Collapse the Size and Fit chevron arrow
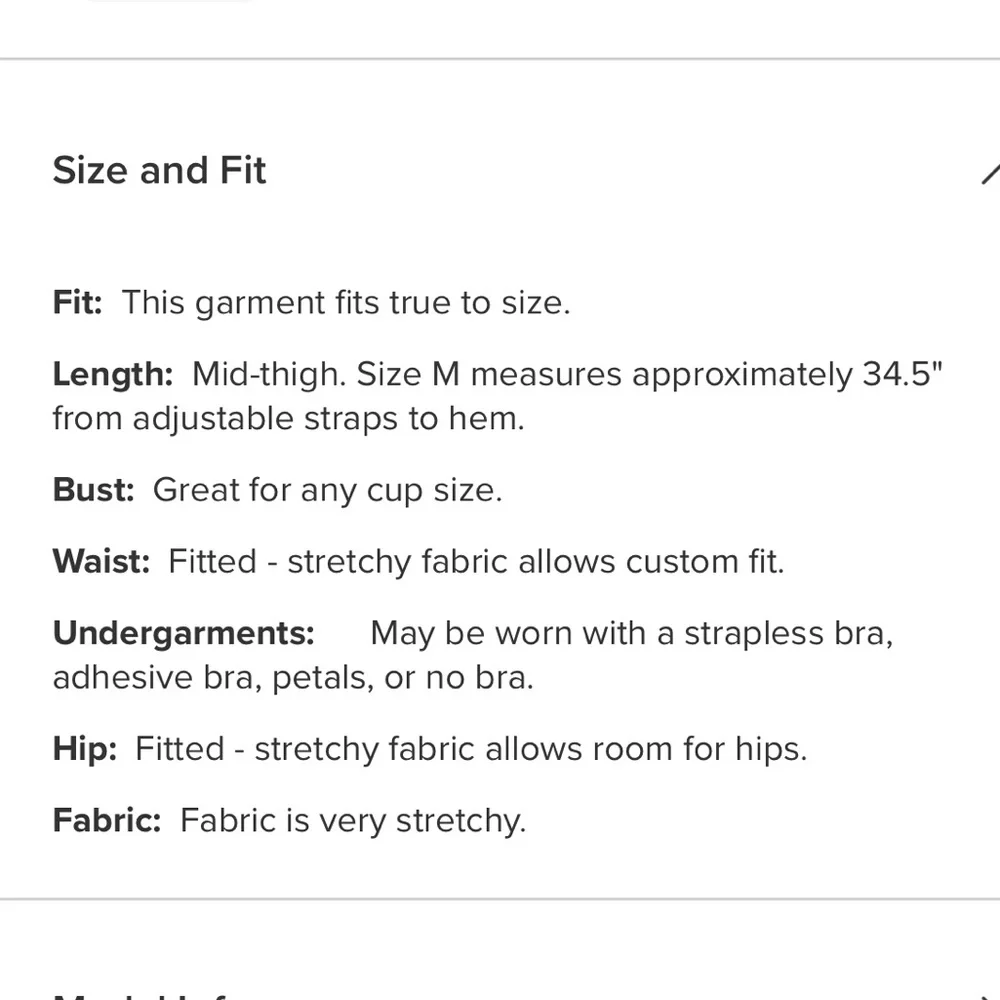Image resolution: width=1000 pixels, height=1000 pixels. pos(990,174)
